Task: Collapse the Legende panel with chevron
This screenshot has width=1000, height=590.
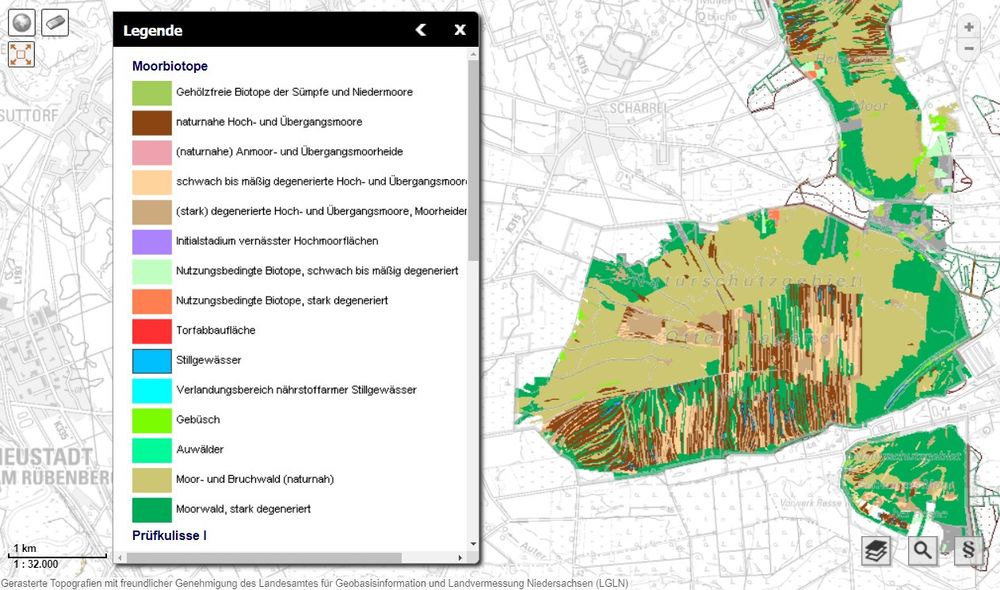Action: point(421,30)
